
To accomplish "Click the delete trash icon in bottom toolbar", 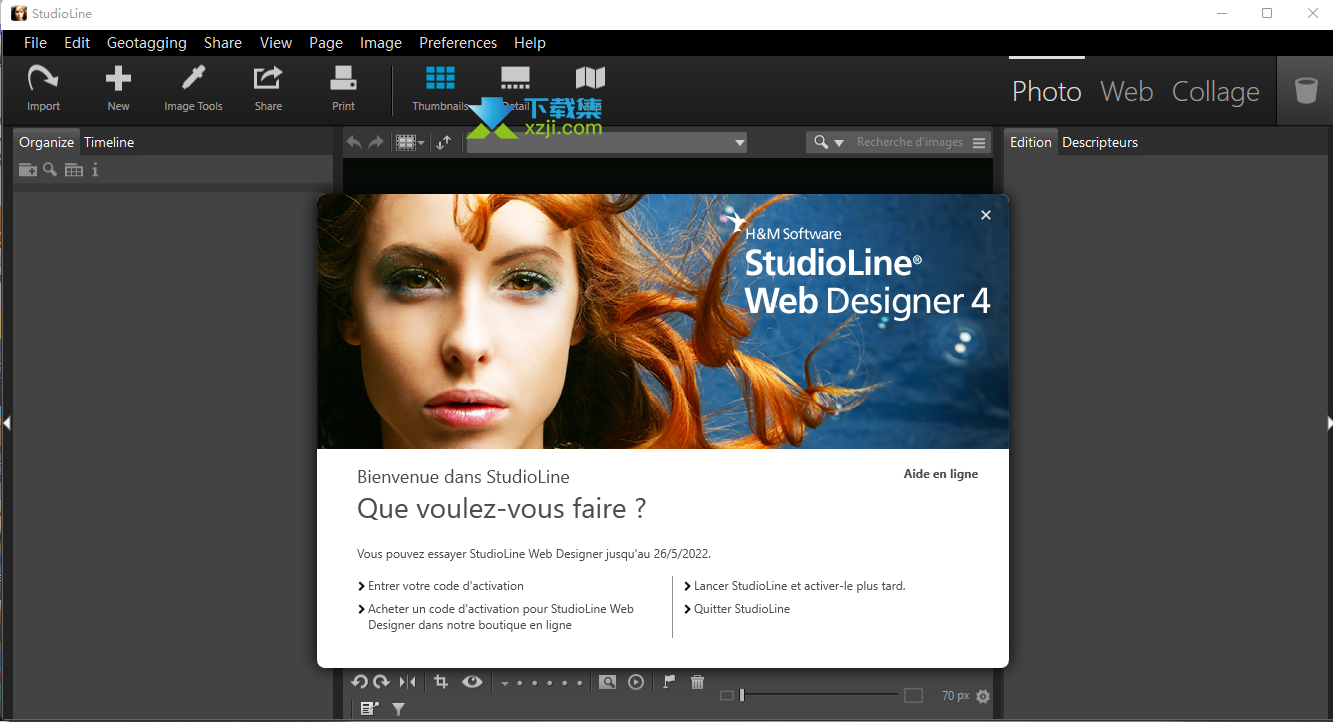I will tap(698, 682).
